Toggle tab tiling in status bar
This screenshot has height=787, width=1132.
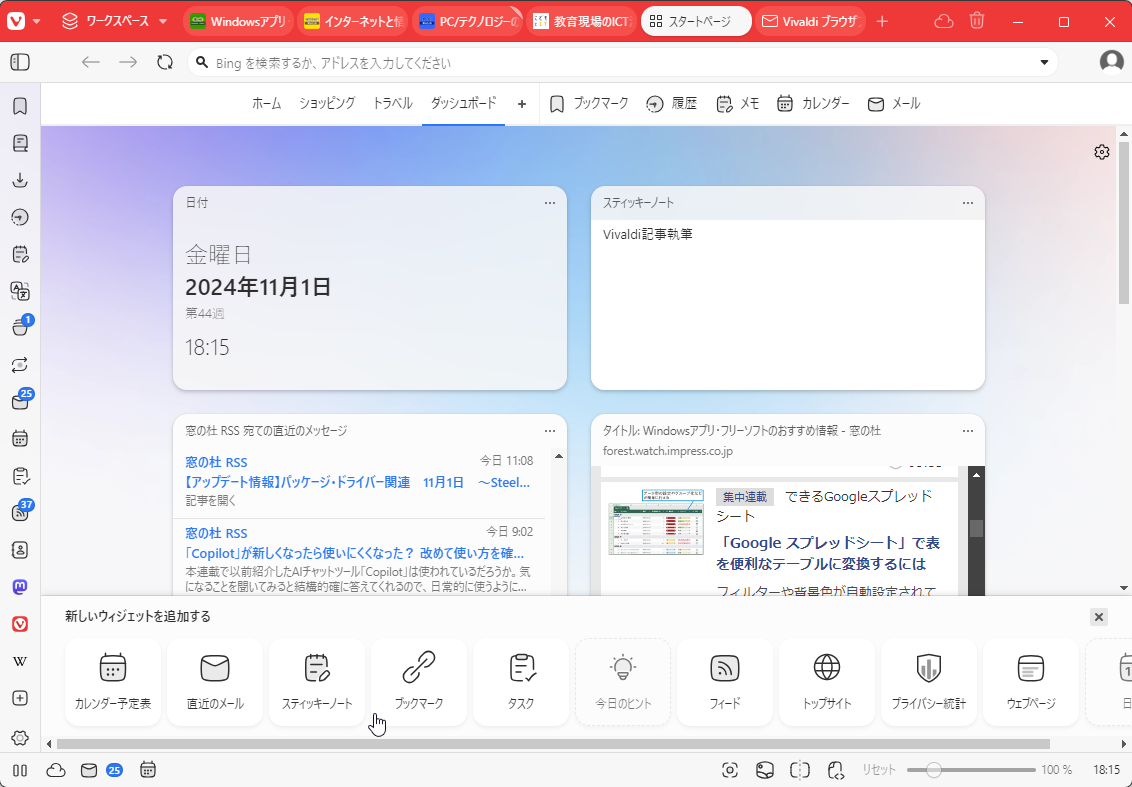[x=800, y=770]
